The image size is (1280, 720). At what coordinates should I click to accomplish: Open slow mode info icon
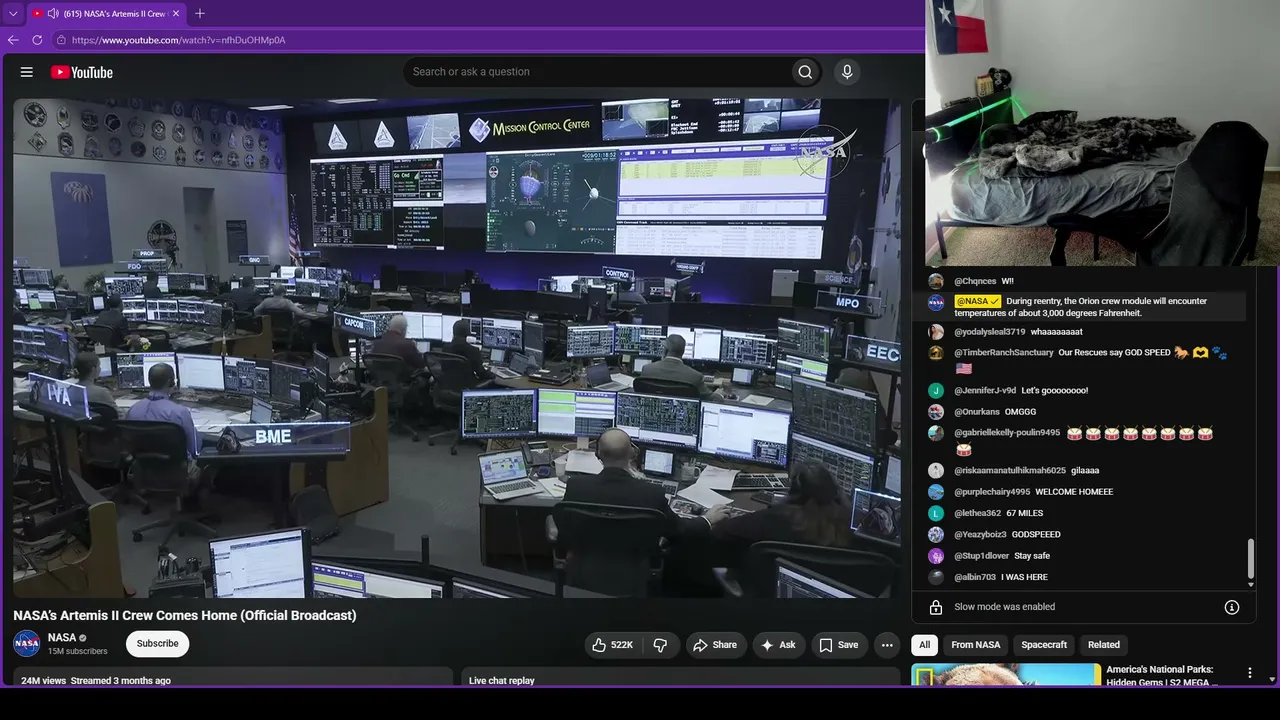[1232, 607]
